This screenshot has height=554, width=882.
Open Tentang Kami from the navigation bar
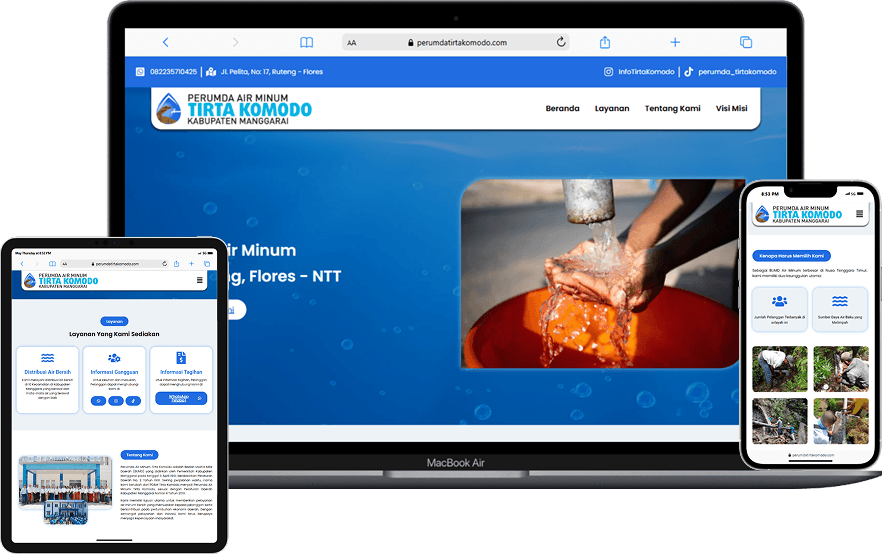[x=672, y=108]
